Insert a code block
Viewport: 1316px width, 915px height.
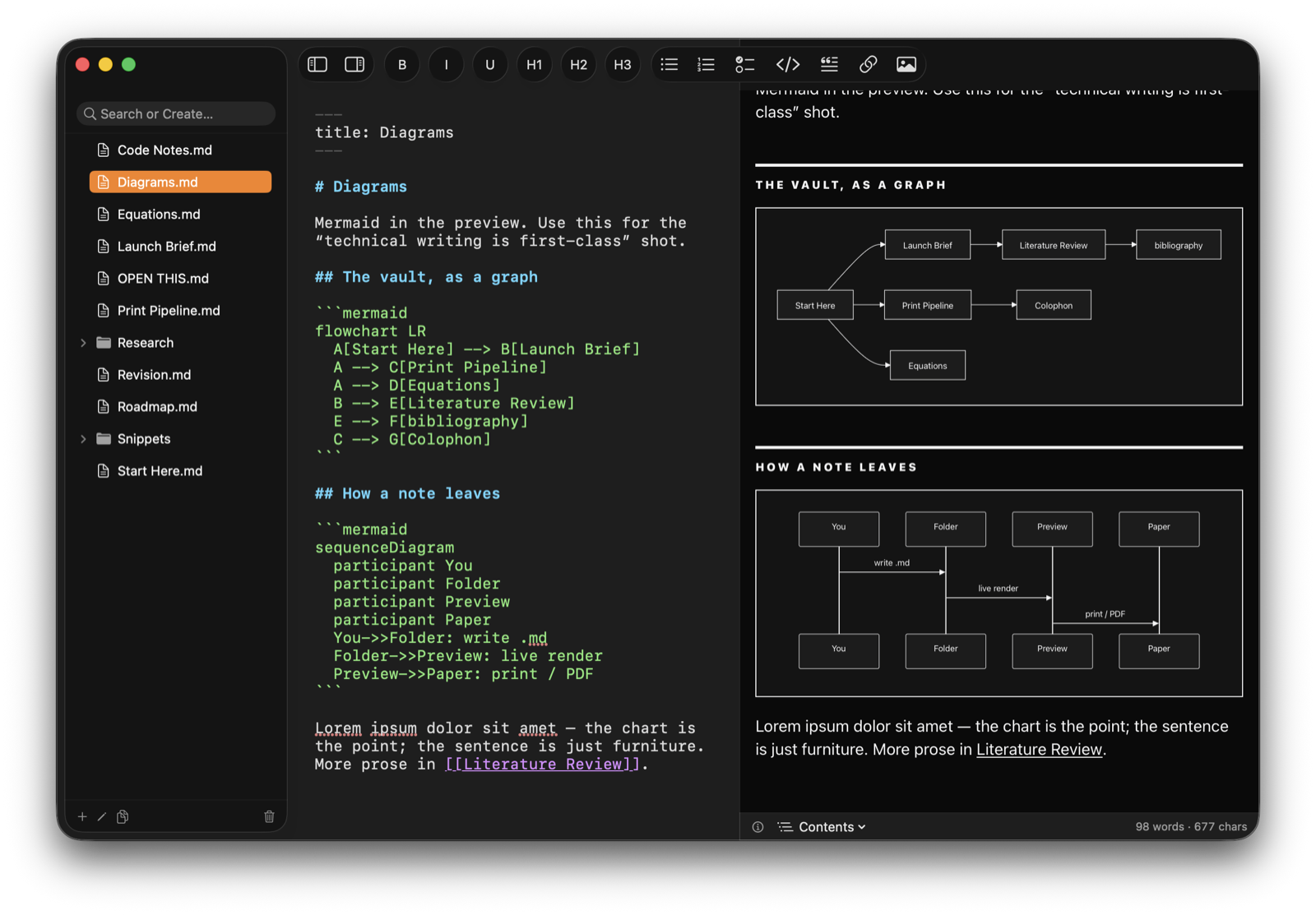pyautogui.click(x=788, y=64)
